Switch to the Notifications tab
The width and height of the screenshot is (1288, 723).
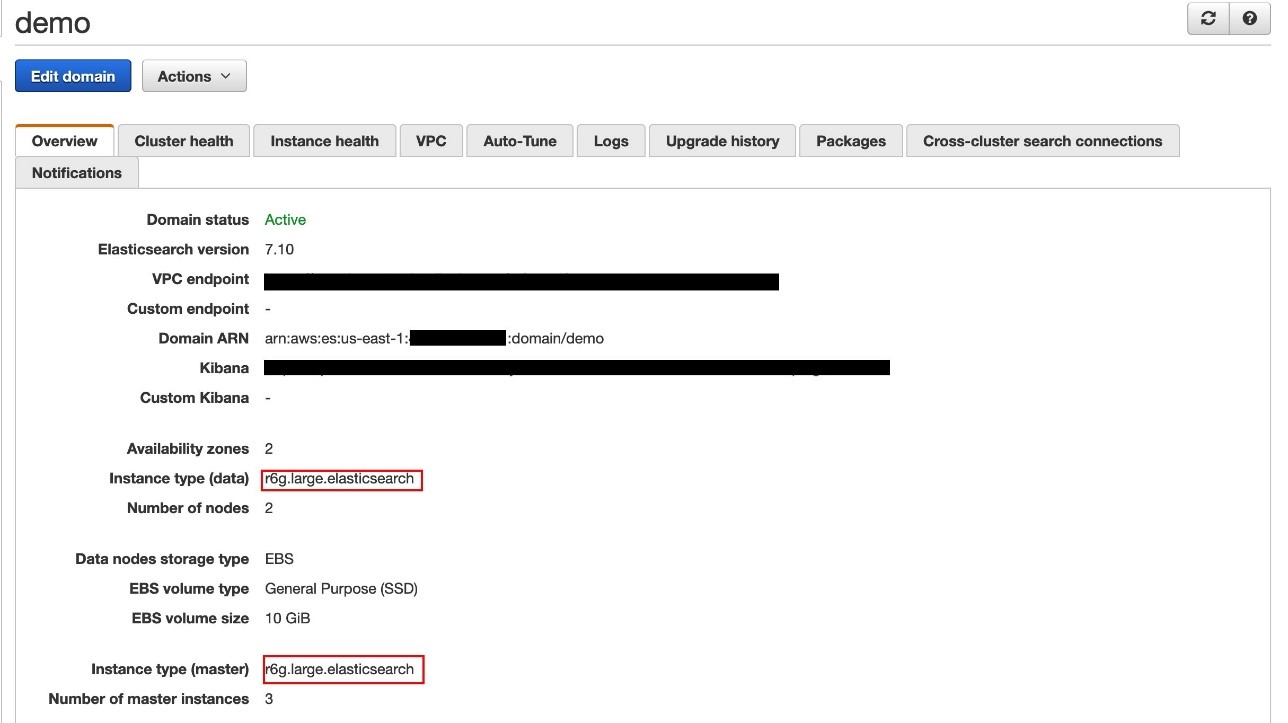[77, 173]
